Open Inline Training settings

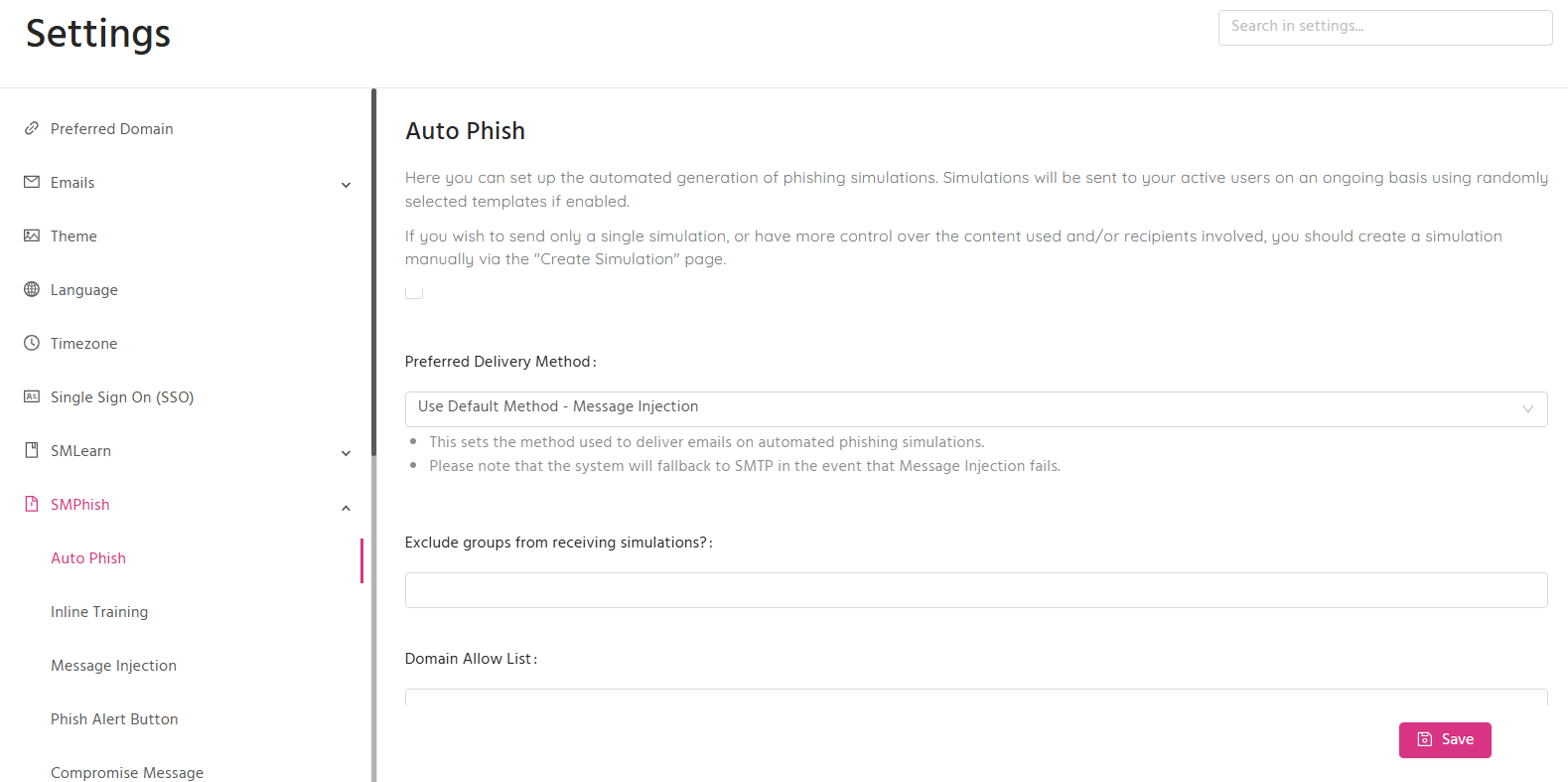pyautogui.click(x=99, y=612)
